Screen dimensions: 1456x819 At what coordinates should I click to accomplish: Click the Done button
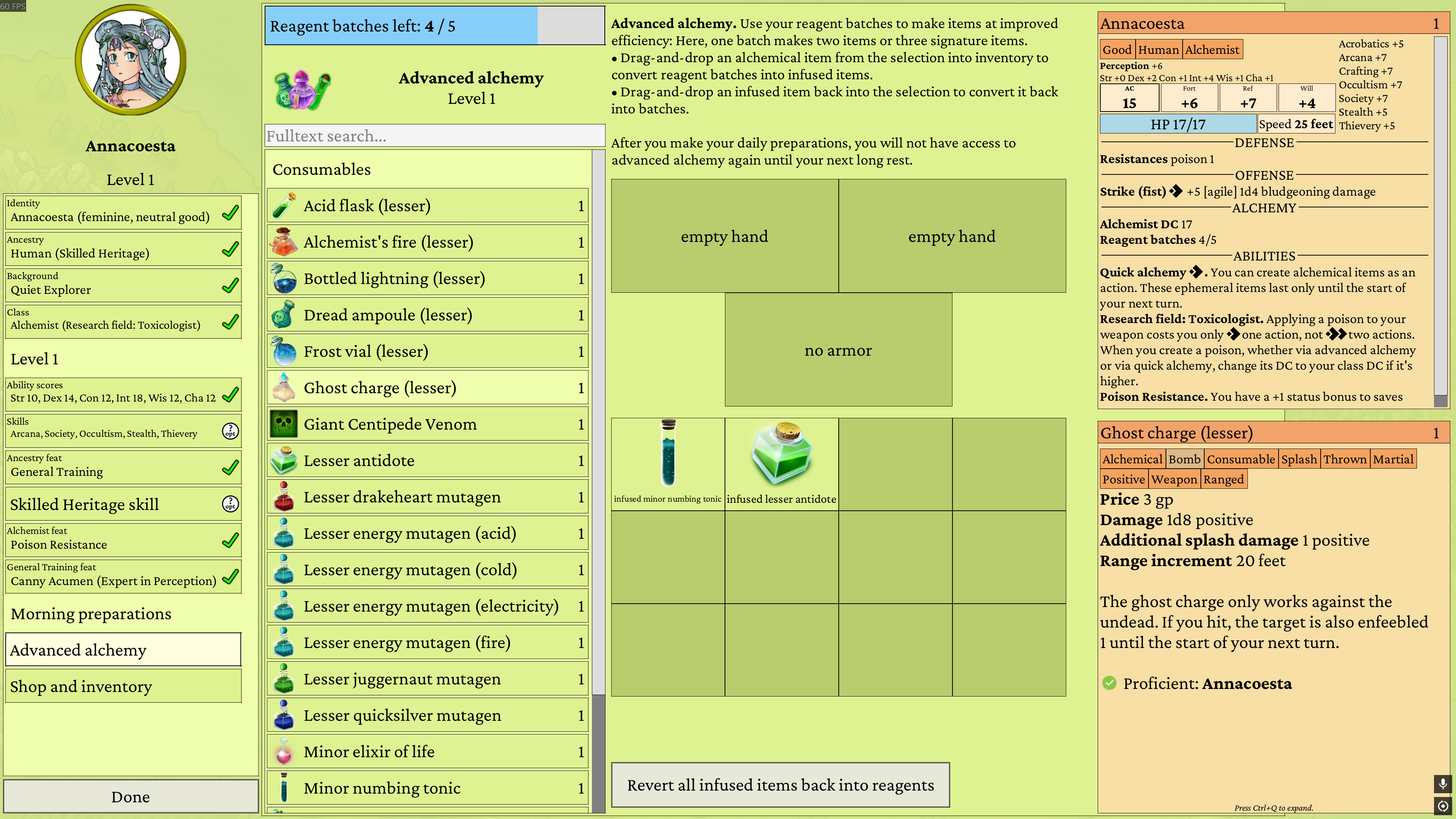(130, 797)
